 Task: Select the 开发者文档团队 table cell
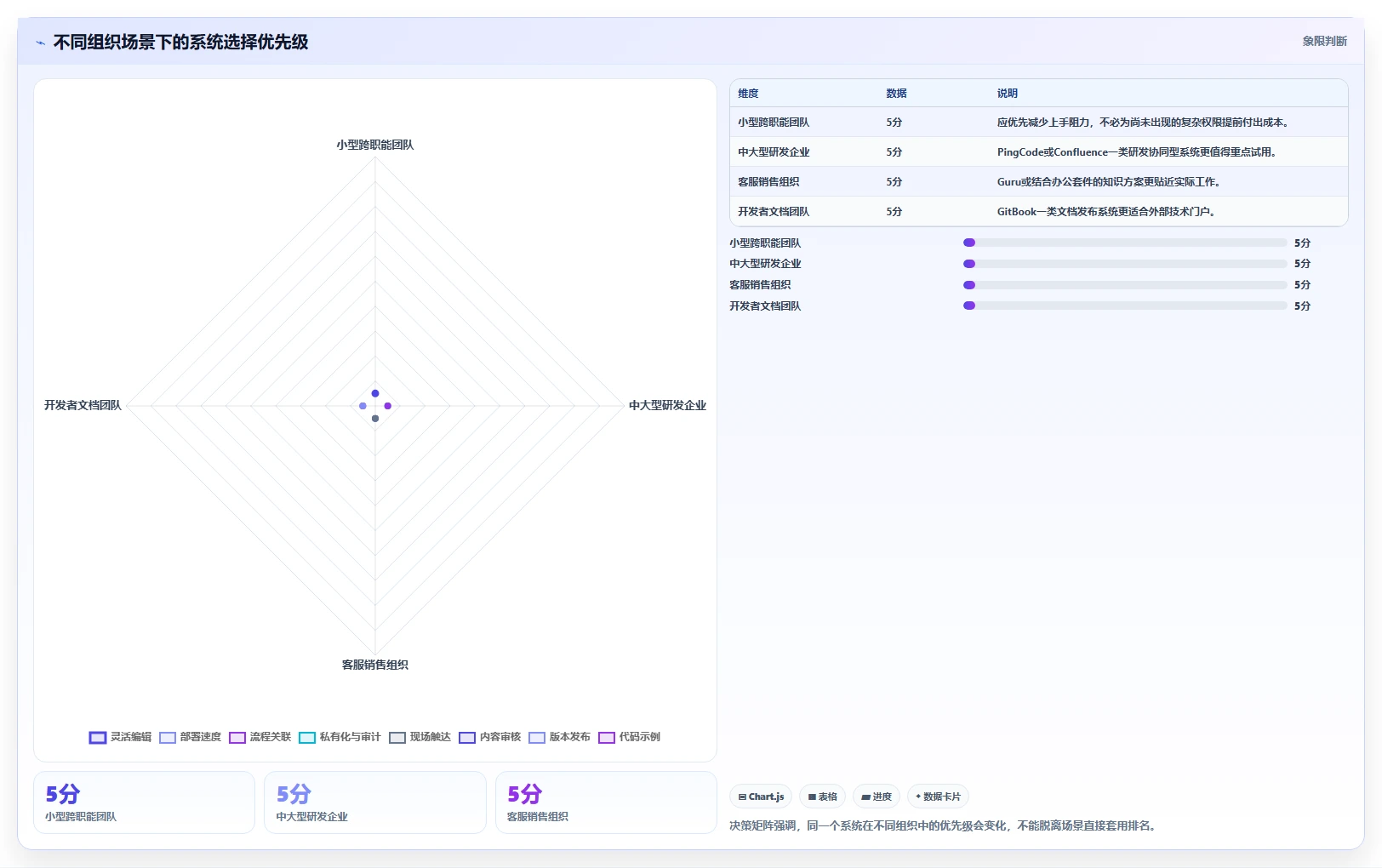click(x=774, y=212)
